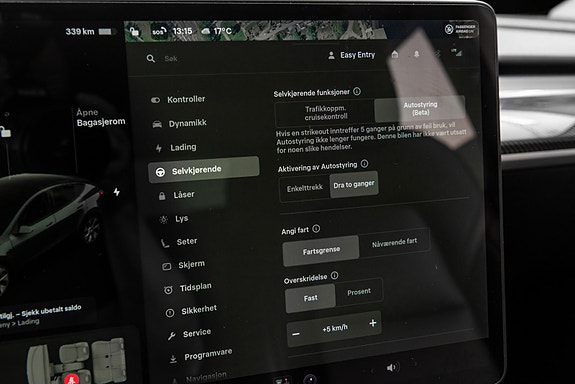Image resolution: width=575 pixels, height=384 pixels.
Task: Show info for Selvkjørende funksjoner
Action: tap(357, 91)
